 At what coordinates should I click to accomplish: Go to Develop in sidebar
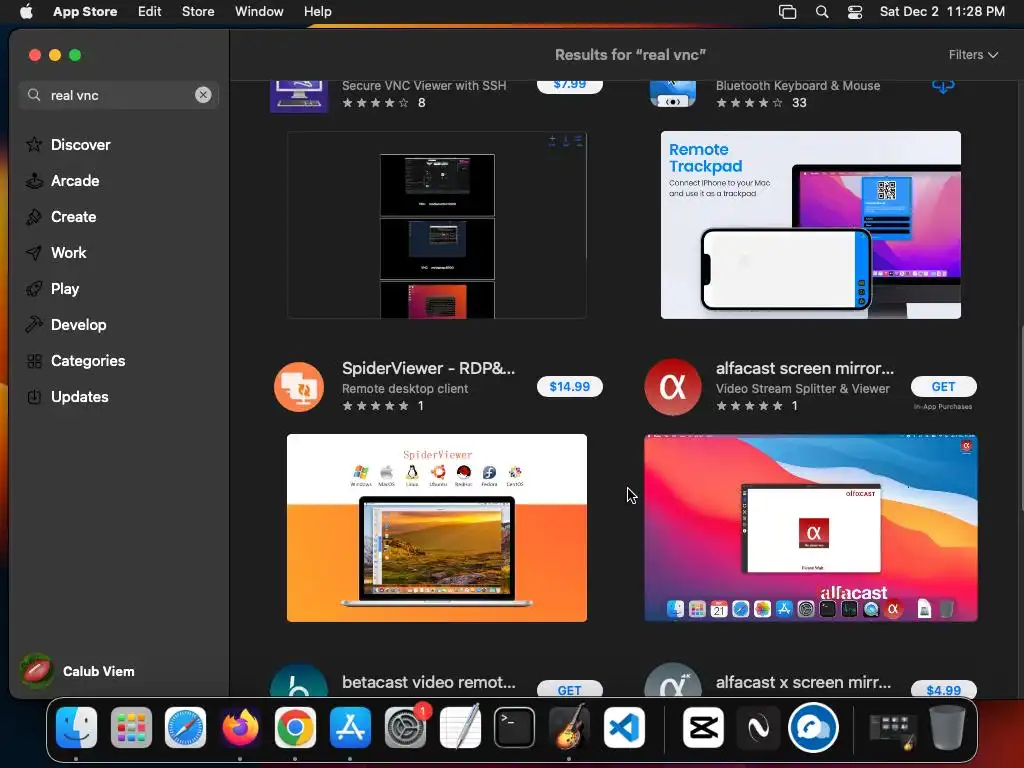(x=78, y=324)
